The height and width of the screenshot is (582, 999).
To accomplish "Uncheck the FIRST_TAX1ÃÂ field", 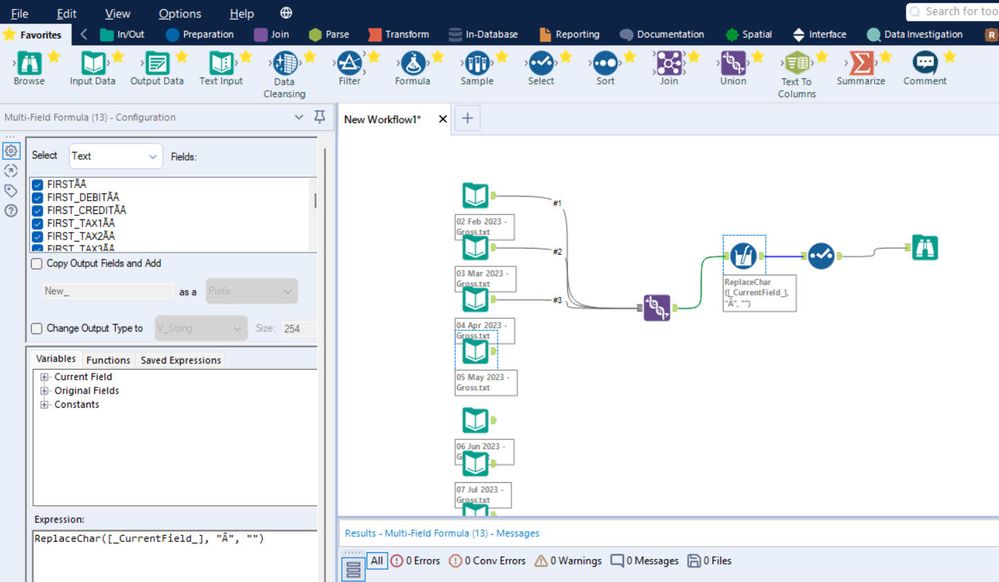I will pos(37,224).
